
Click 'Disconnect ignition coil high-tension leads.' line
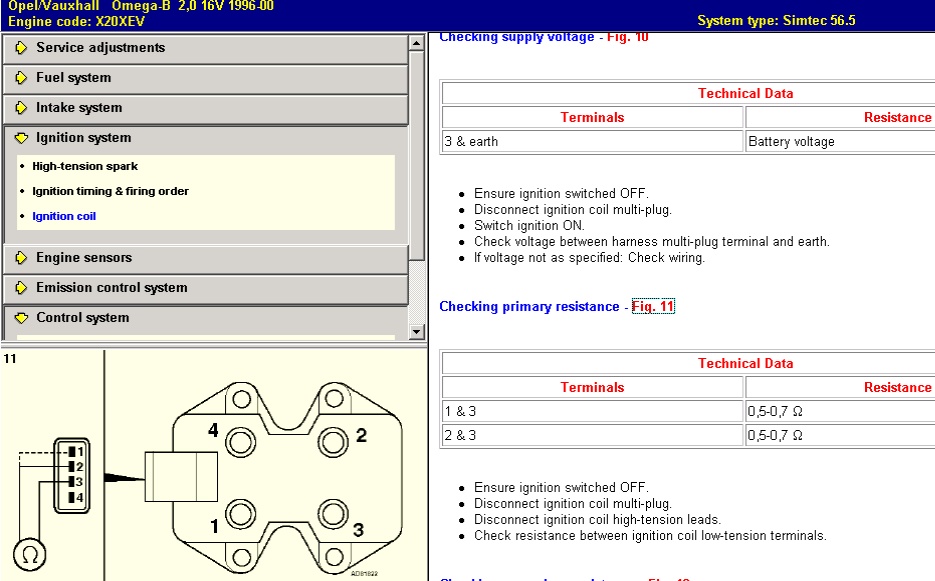click(x=597, y=520)
